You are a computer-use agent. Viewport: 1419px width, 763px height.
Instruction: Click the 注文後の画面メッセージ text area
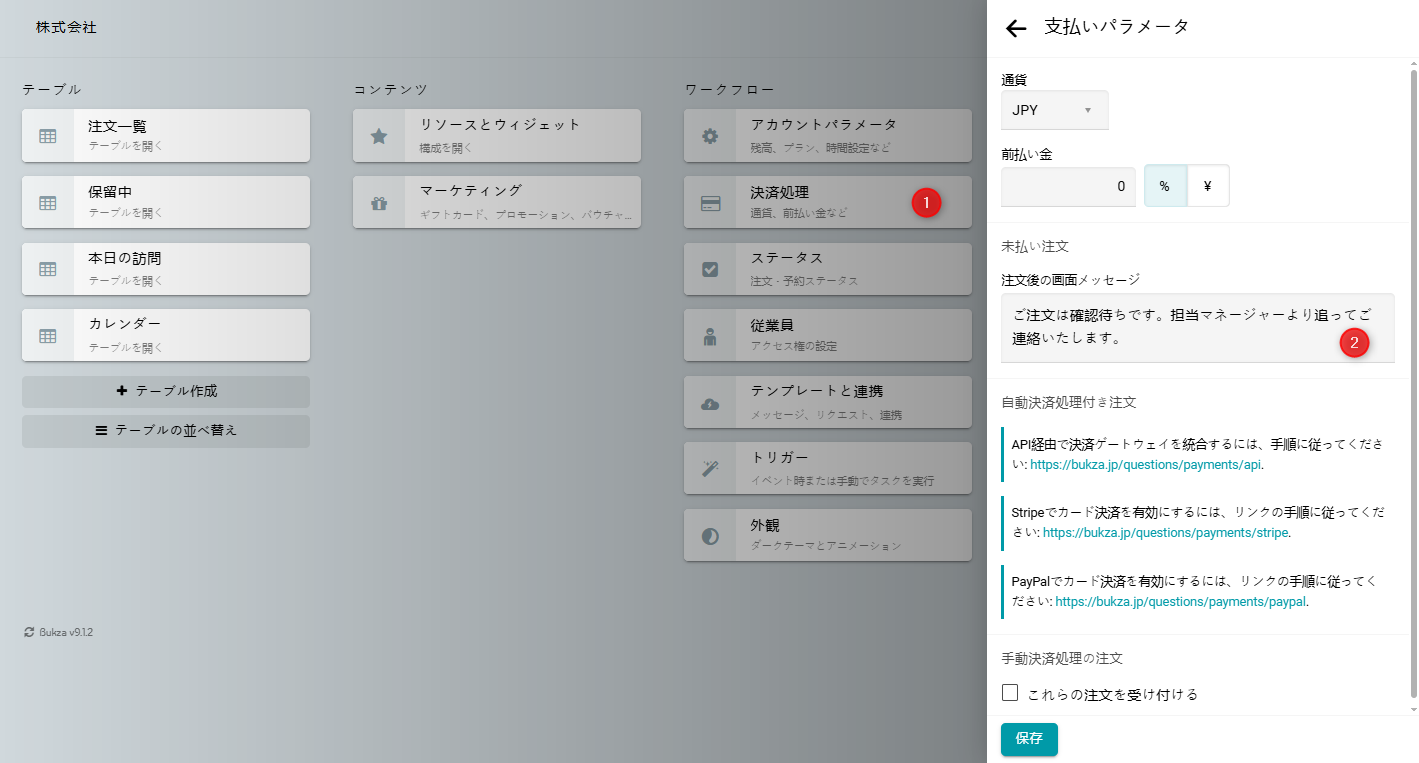[x=1198, y=328]
